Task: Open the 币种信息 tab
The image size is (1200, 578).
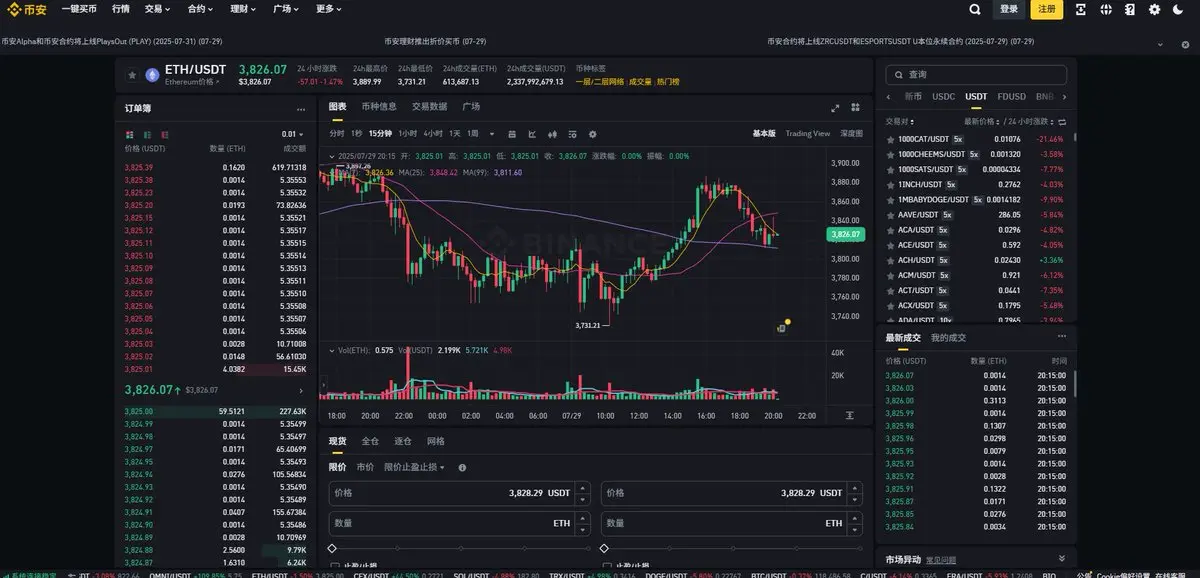Action: point(379,107)
